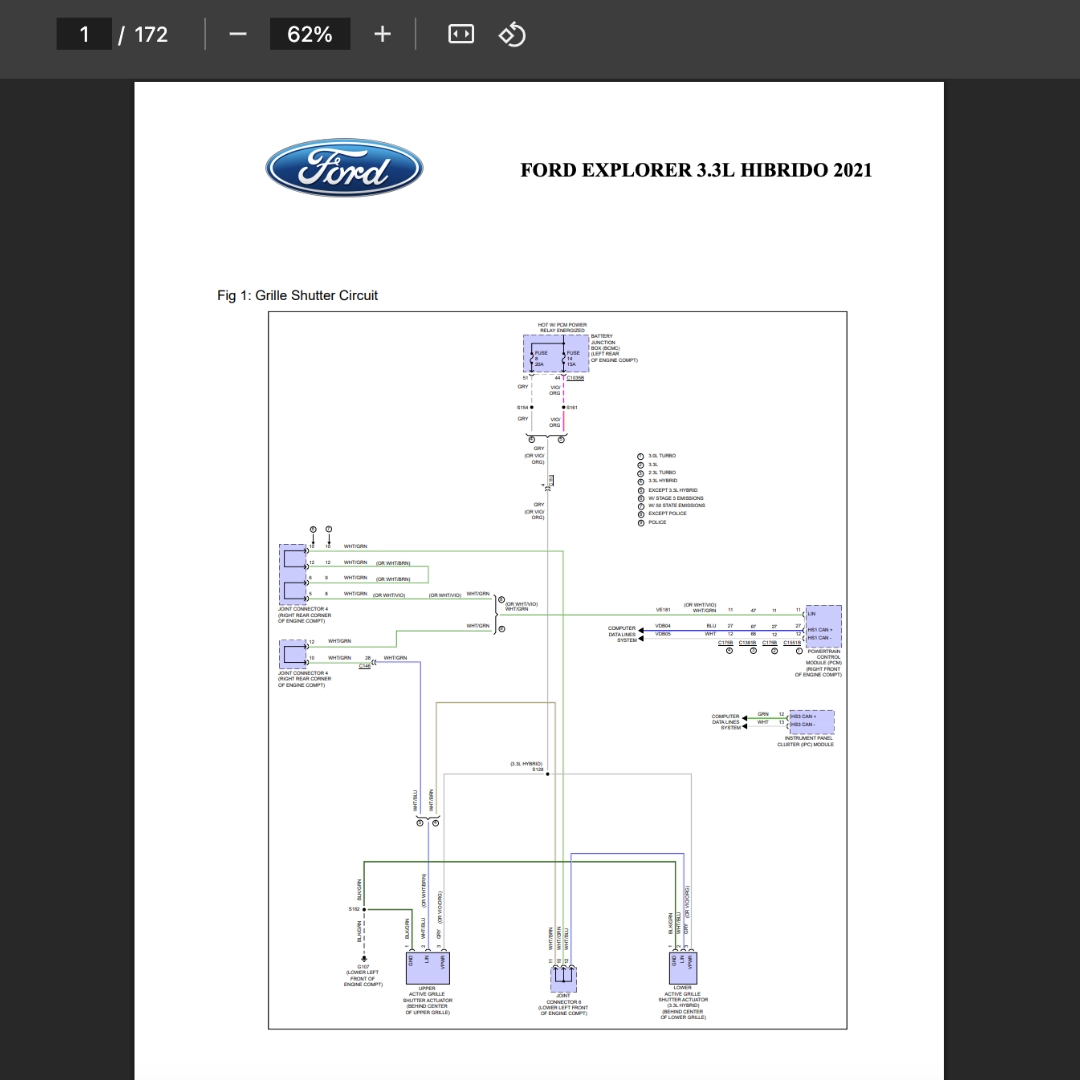Click the Powertrain Control Module block
1080x1080 pixels.
(824, 626)
